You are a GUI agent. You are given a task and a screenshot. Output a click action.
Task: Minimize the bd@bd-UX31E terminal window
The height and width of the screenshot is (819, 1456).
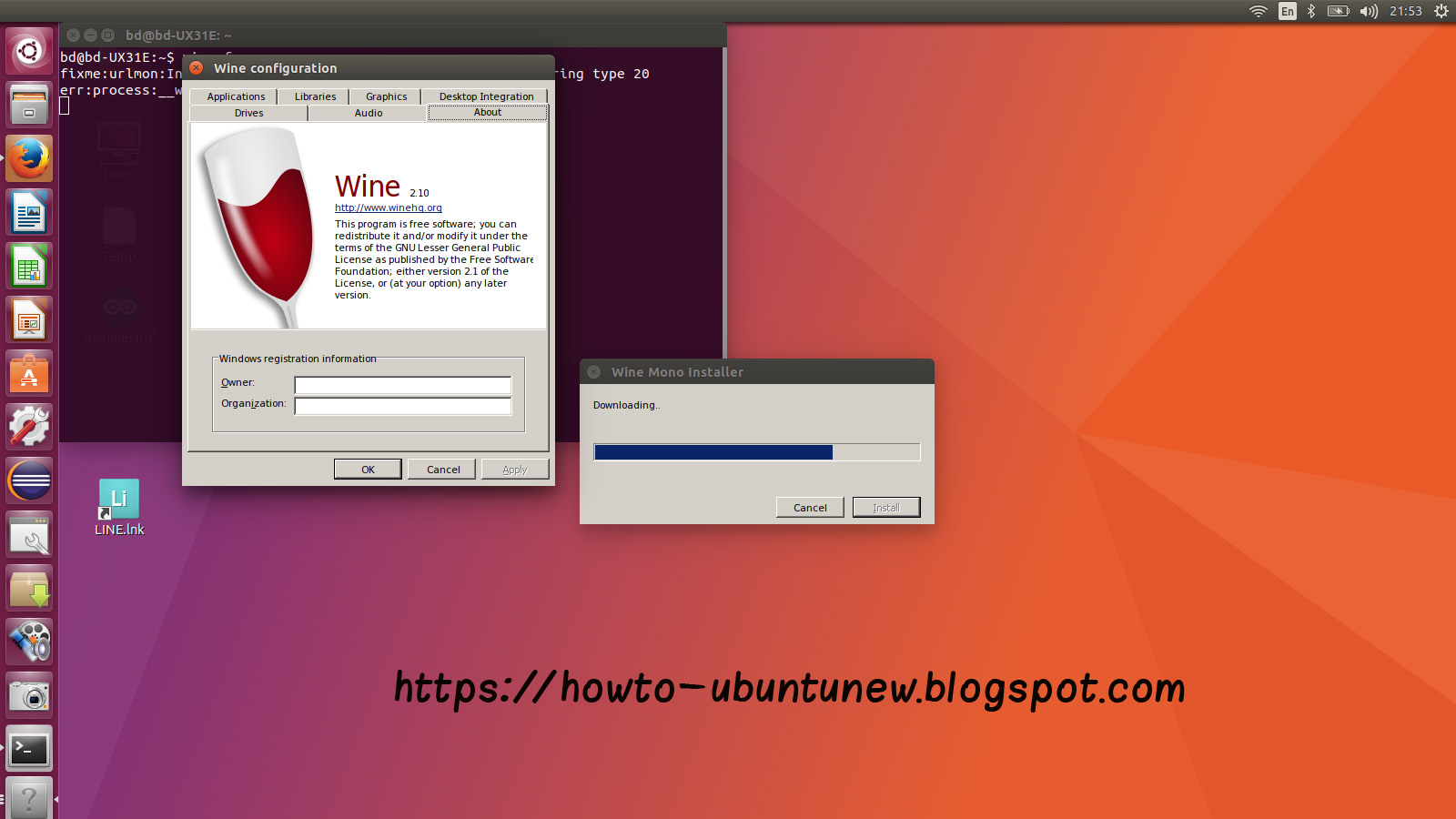[x=90, y=35]
